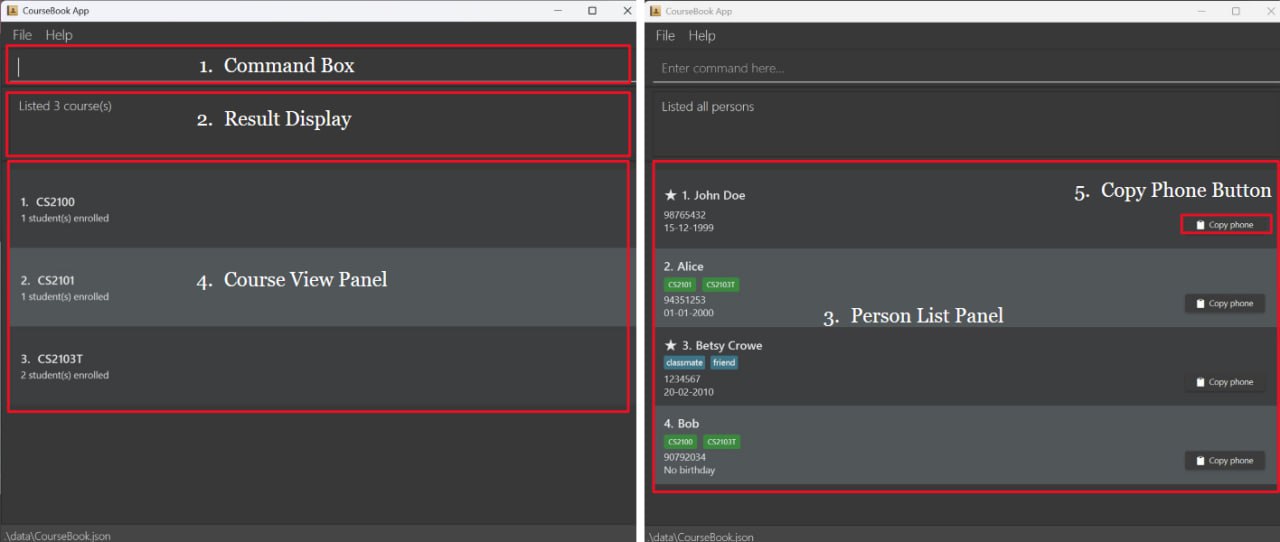The image size is (1280, 542).
Task: Click Alice's birthday 01-01-2000
Action: point(689,313)
